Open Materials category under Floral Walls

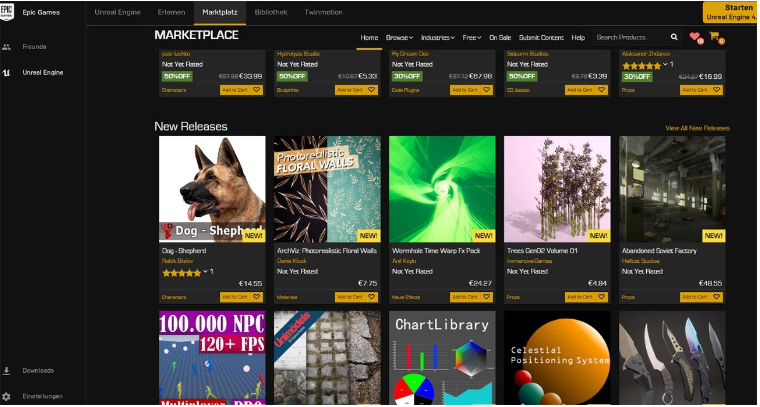(x=287, y=297)
